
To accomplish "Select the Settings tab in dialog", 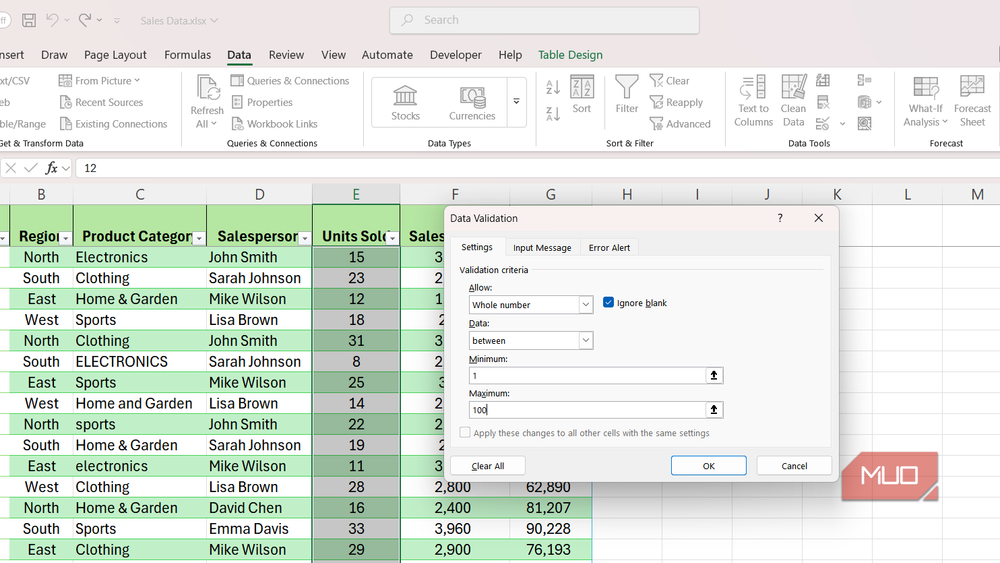I will click(477, 247).
